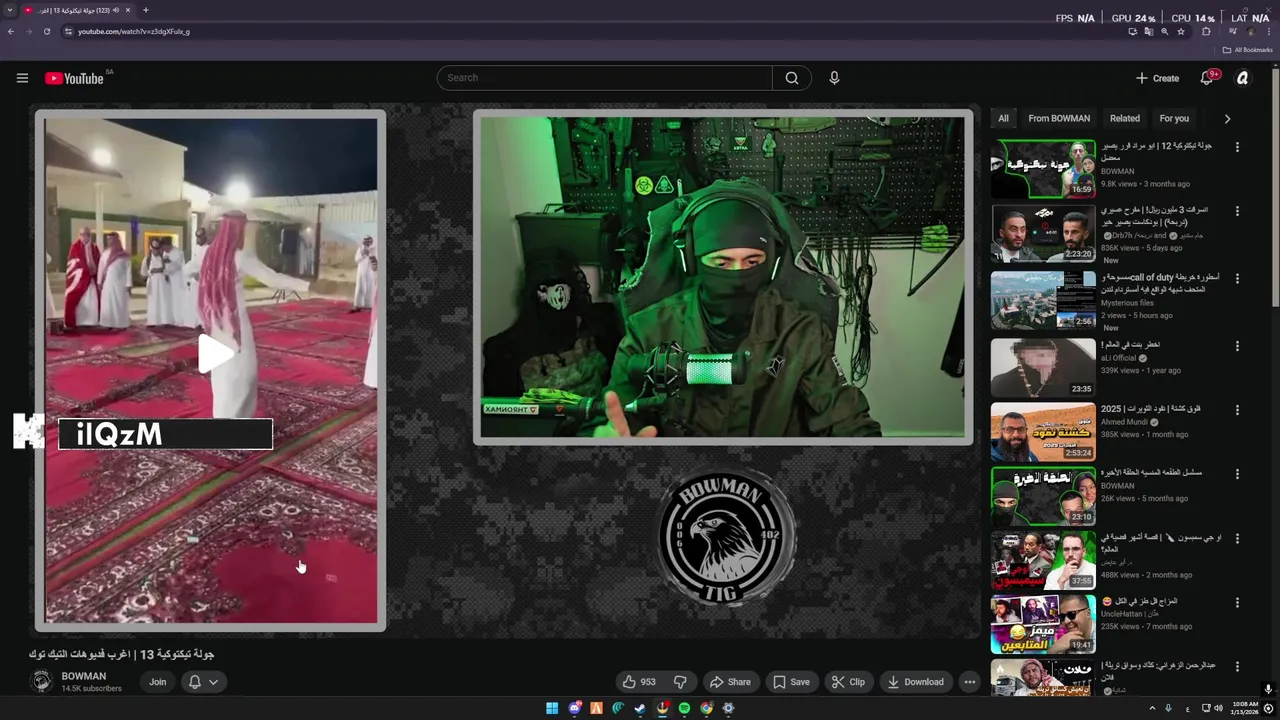Open the BOWMAN channel name link
This screenshot has width=1280, height=720.
pos(84,677)
